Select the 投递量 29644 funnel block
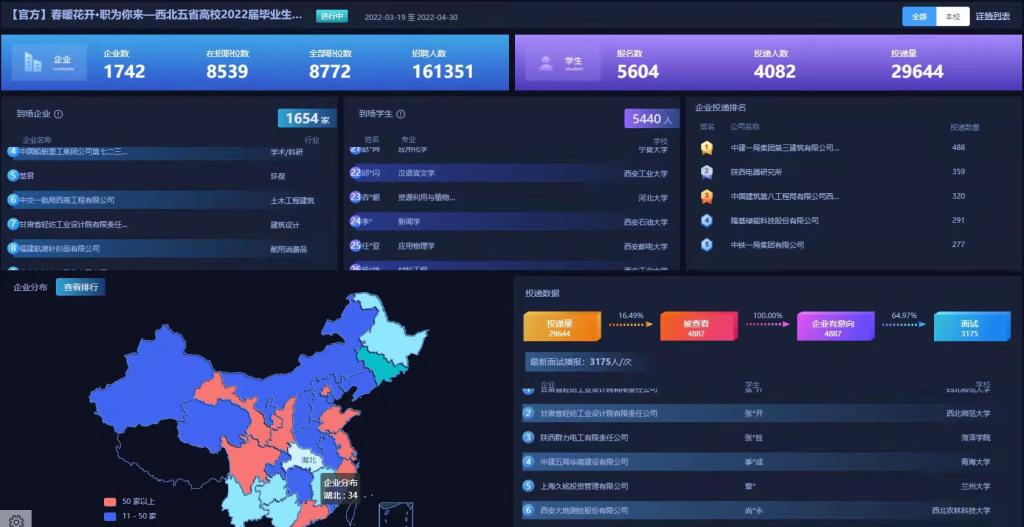The width and height of the screenshot is (1024, 527). coord(561,328)
